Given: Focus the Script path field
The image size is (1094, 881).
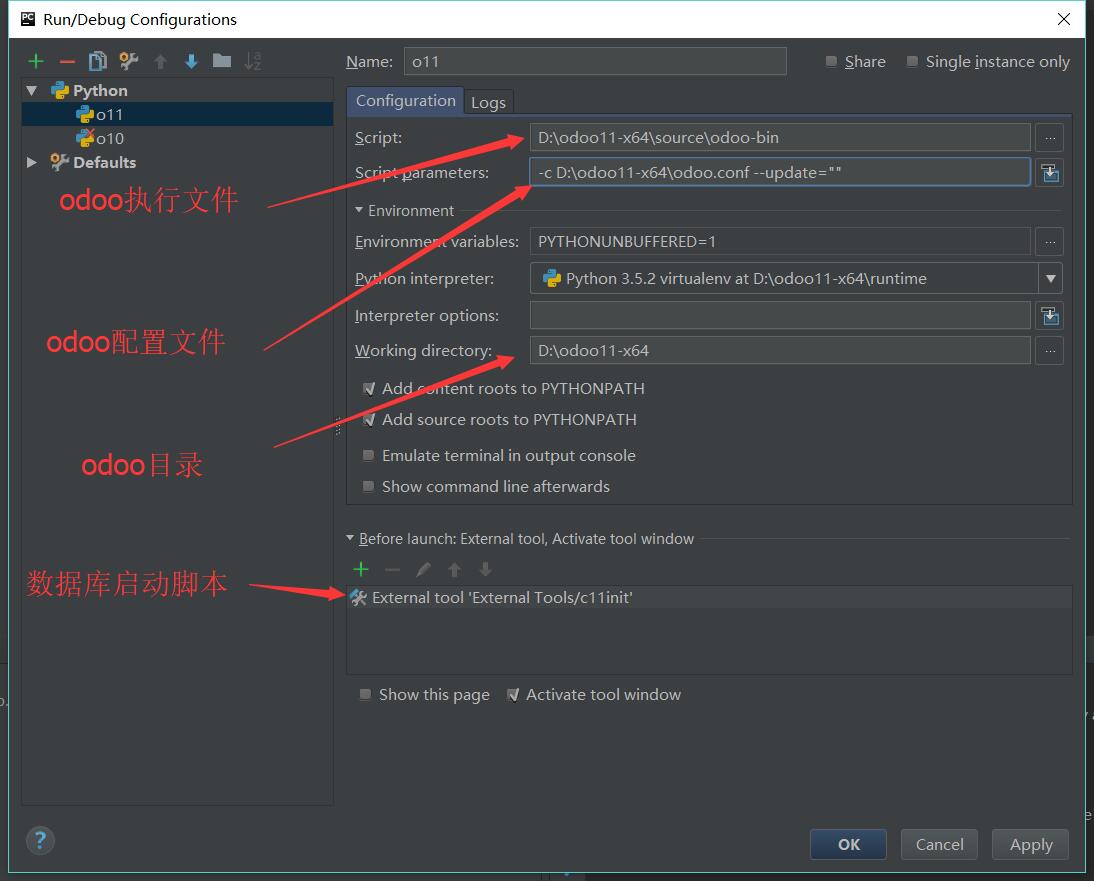Looking at the screenshot, I should (x=780, y=137).
